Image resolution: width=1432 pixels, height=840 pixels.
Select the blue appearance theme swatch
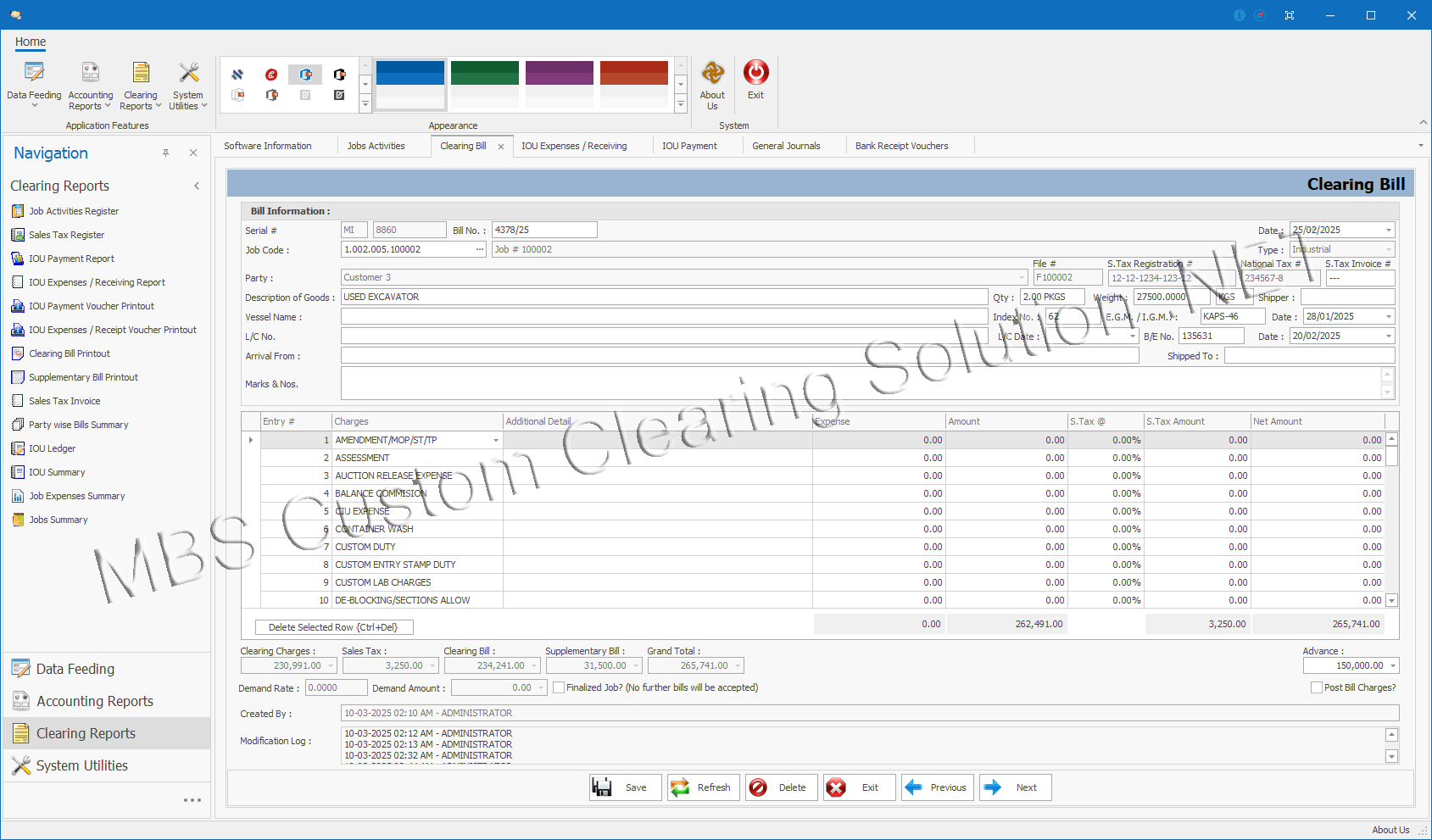(410, 83)
